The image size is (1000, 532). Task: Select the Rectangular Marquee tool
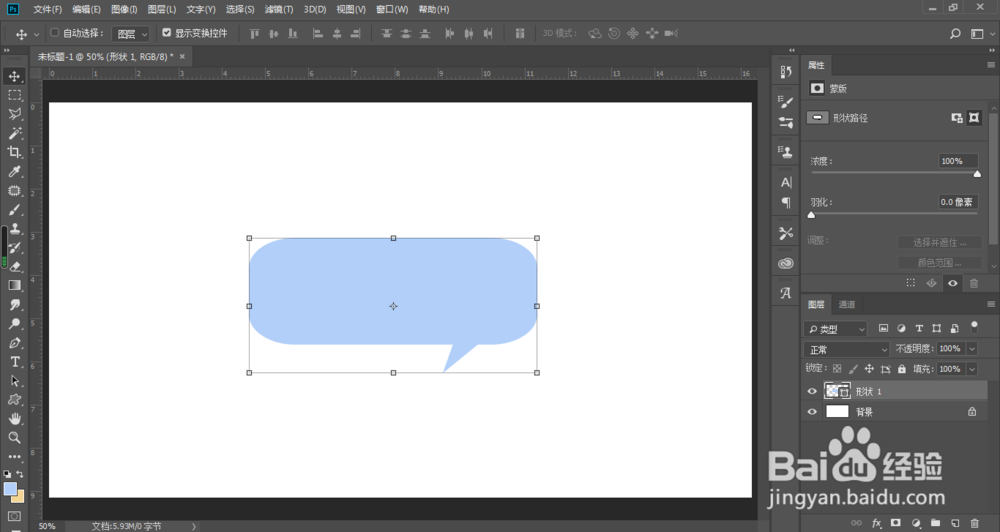click(14, 95)
